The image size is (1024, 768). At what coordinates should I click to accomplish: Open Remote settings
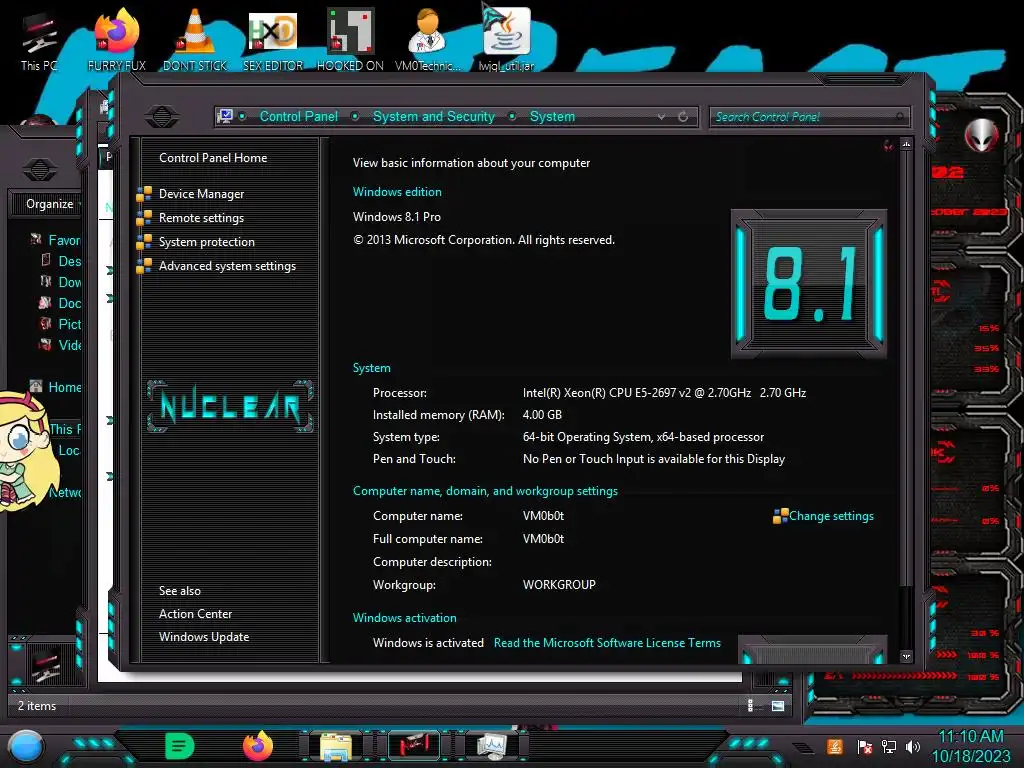tap(201, 218)
